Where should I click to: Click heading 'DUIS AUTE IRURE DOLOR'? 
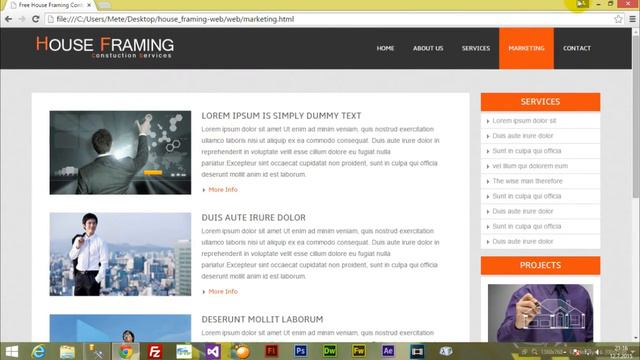pyautogui.click(x=253, y=218)
